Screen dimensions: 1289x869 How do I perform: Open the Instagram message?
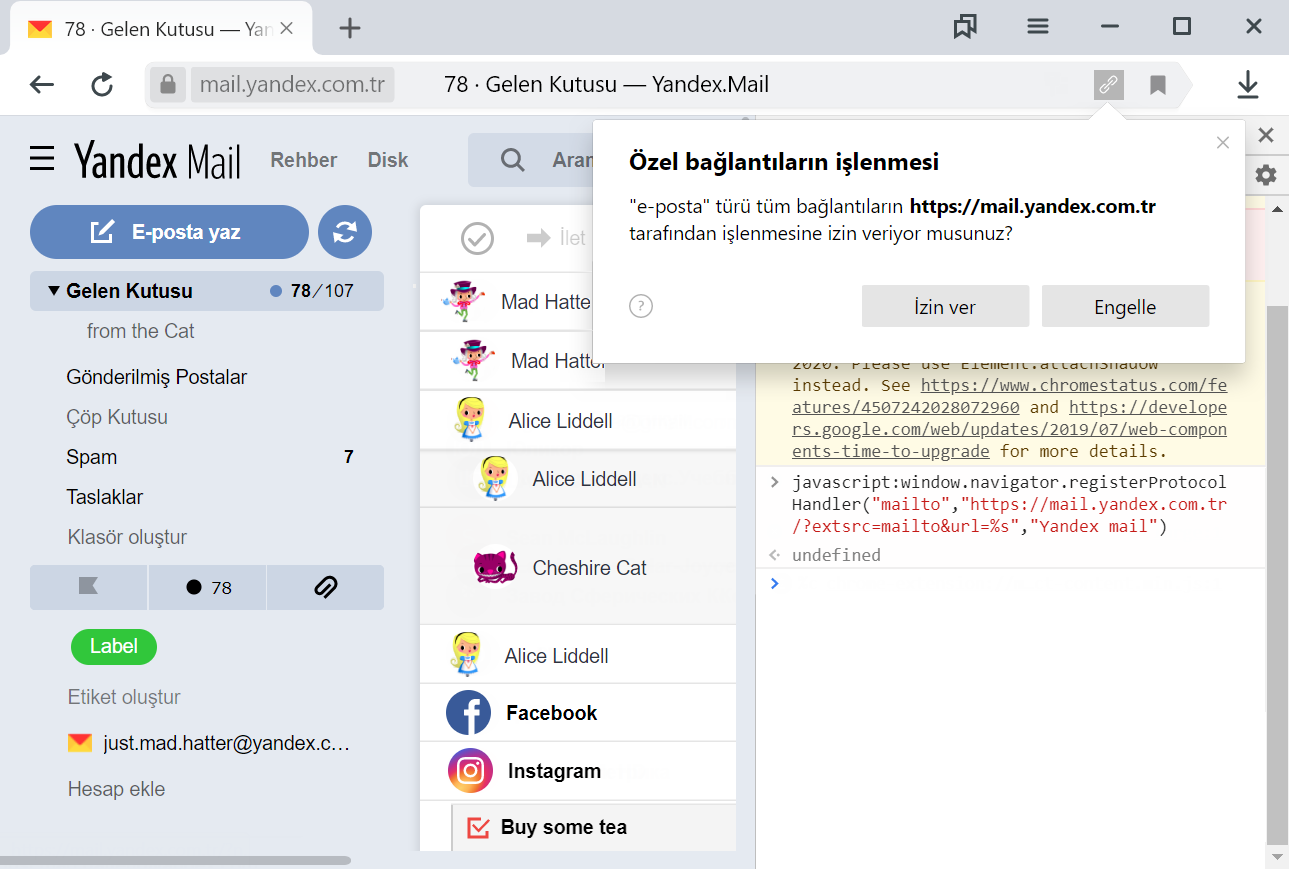click(x=578, y=771)
